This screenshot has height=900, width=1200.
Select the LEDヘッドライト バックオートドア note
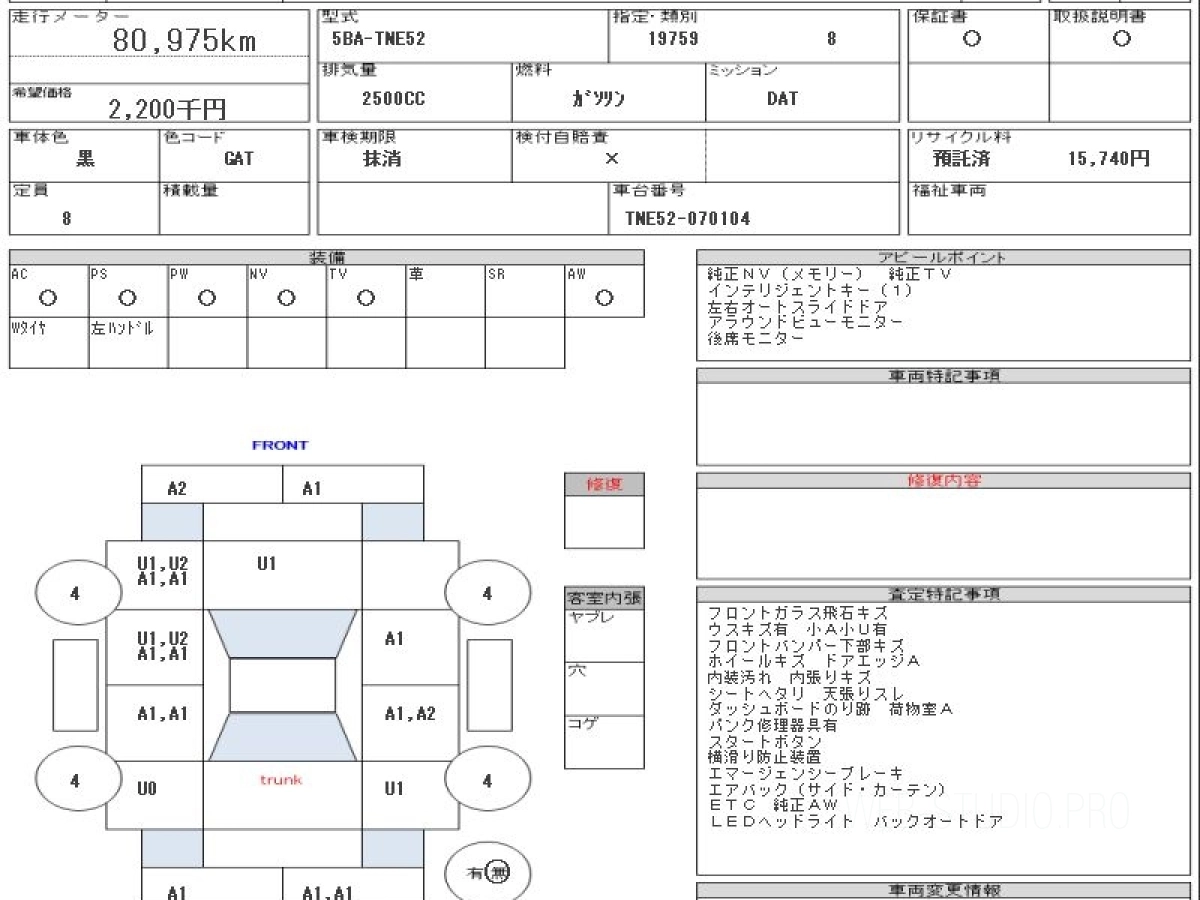pyautogui.click(x=855, y=821)
